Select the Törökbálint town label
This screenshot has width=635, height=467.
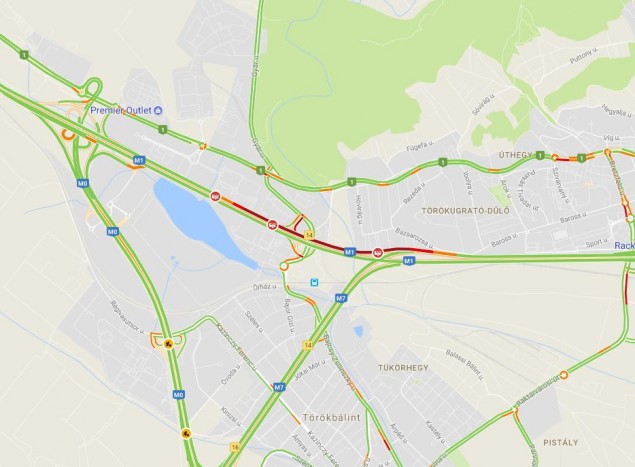click(x=331, y=418)
